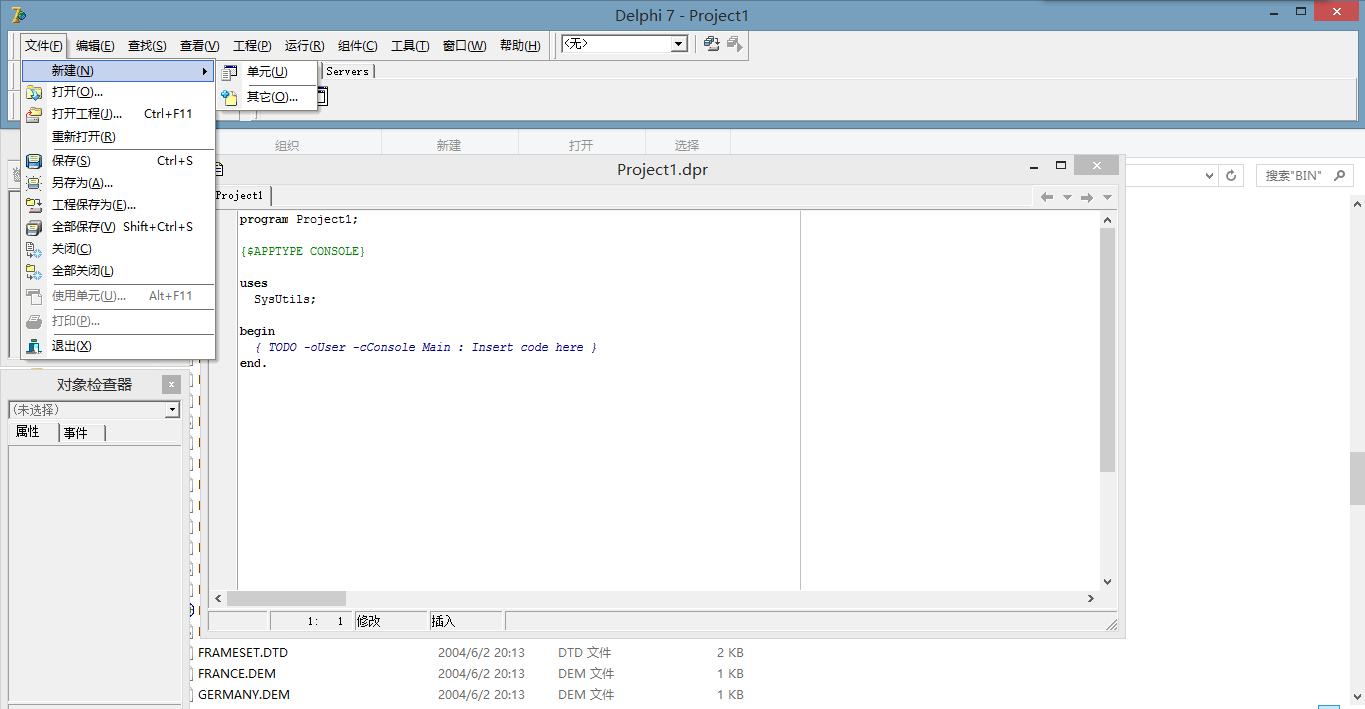
Task: Select Save As (另存为) menu entry
Action: (x=82, y=183)
